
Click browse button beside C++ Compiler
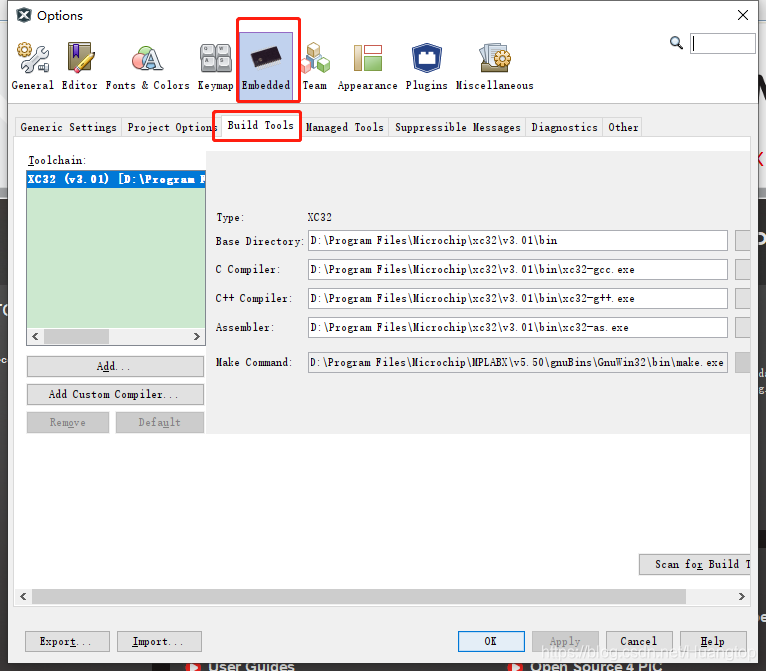(743, 298)
